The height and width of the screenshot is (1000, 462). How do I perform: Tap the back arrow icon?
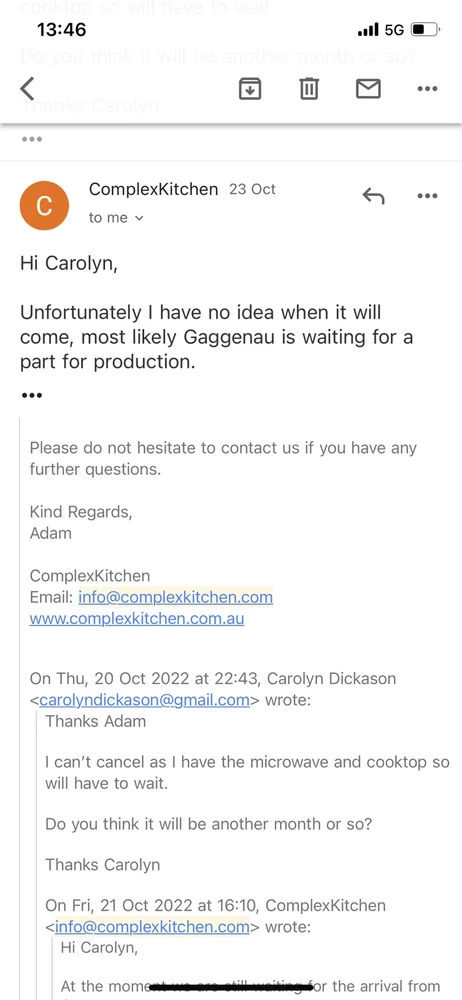(x=27, y=89)
